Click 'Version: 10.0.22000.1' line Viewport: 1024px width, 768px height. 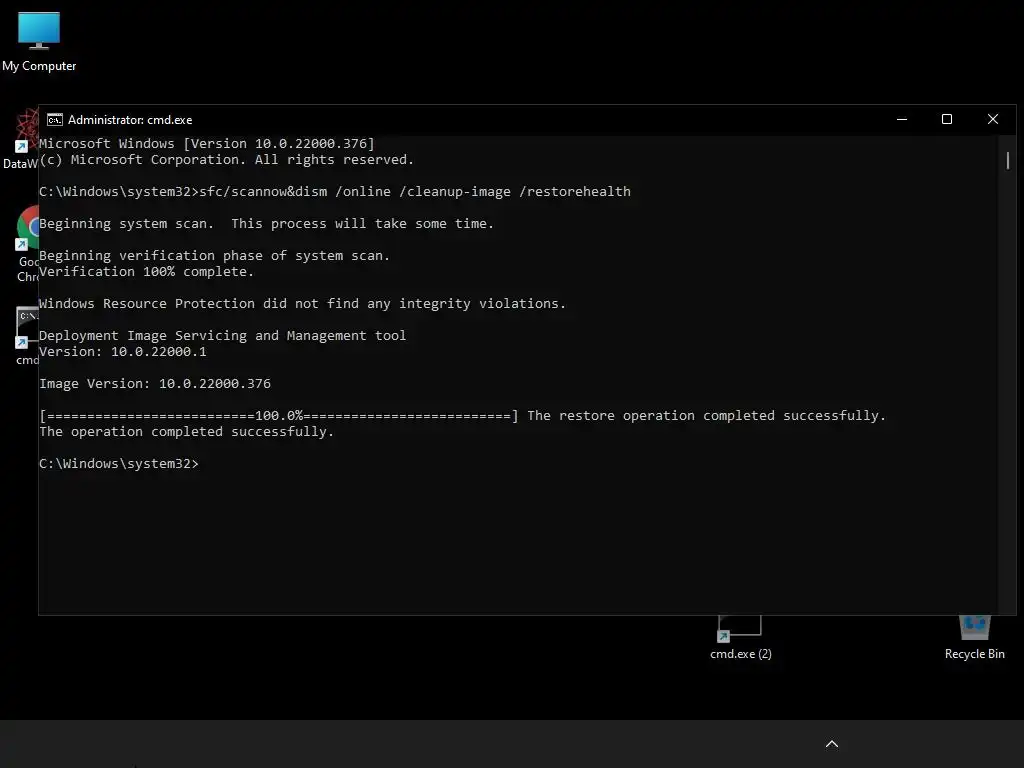(123, 351)
